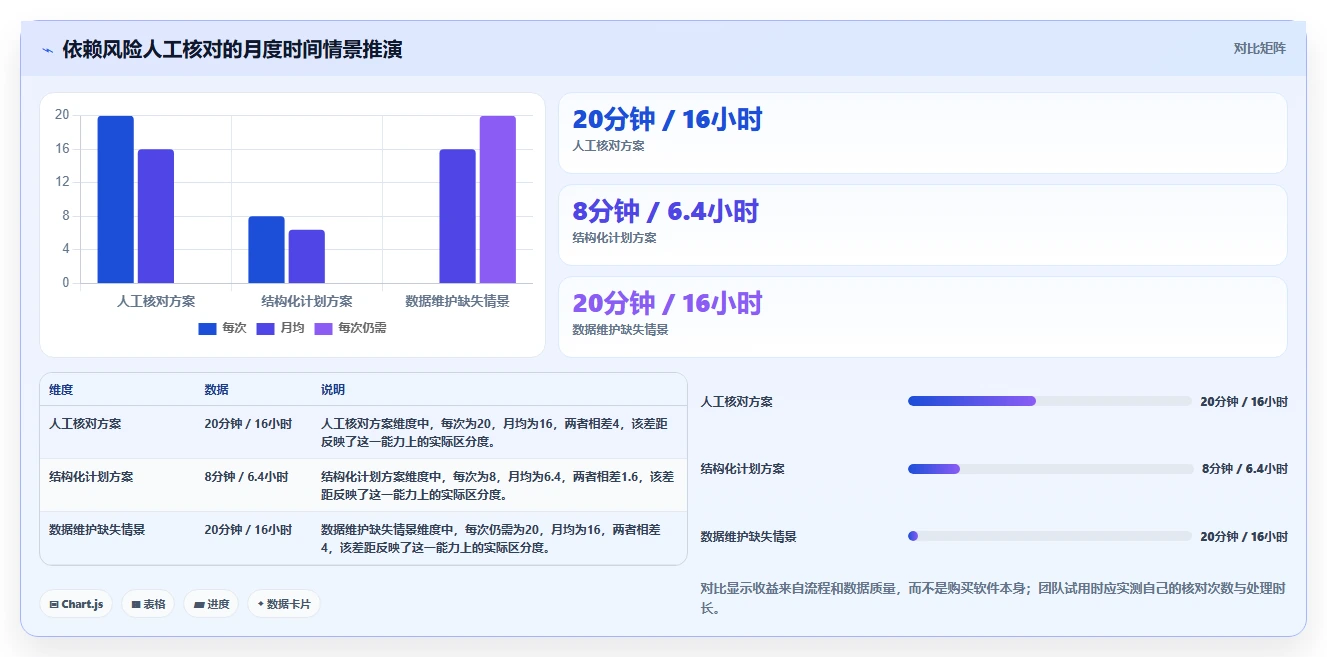This screenshot has width=1327, height=657.
Task: Click the 人工核对方案 progress bar
Action: 1049,401
